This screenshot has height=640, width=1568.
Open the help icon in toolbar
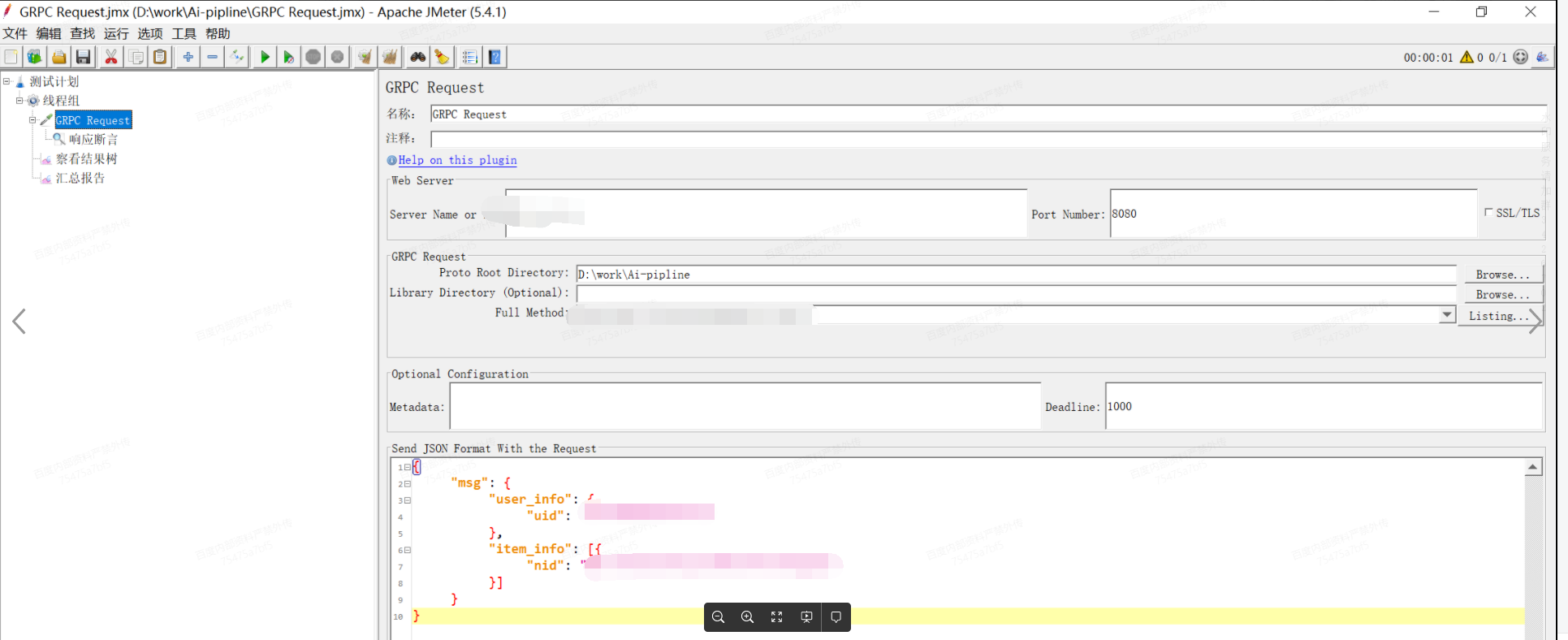495,57
